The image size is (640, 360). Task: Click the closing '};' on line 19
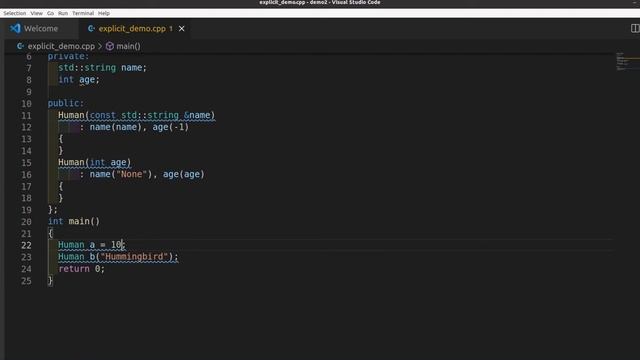tap(53, 210)
